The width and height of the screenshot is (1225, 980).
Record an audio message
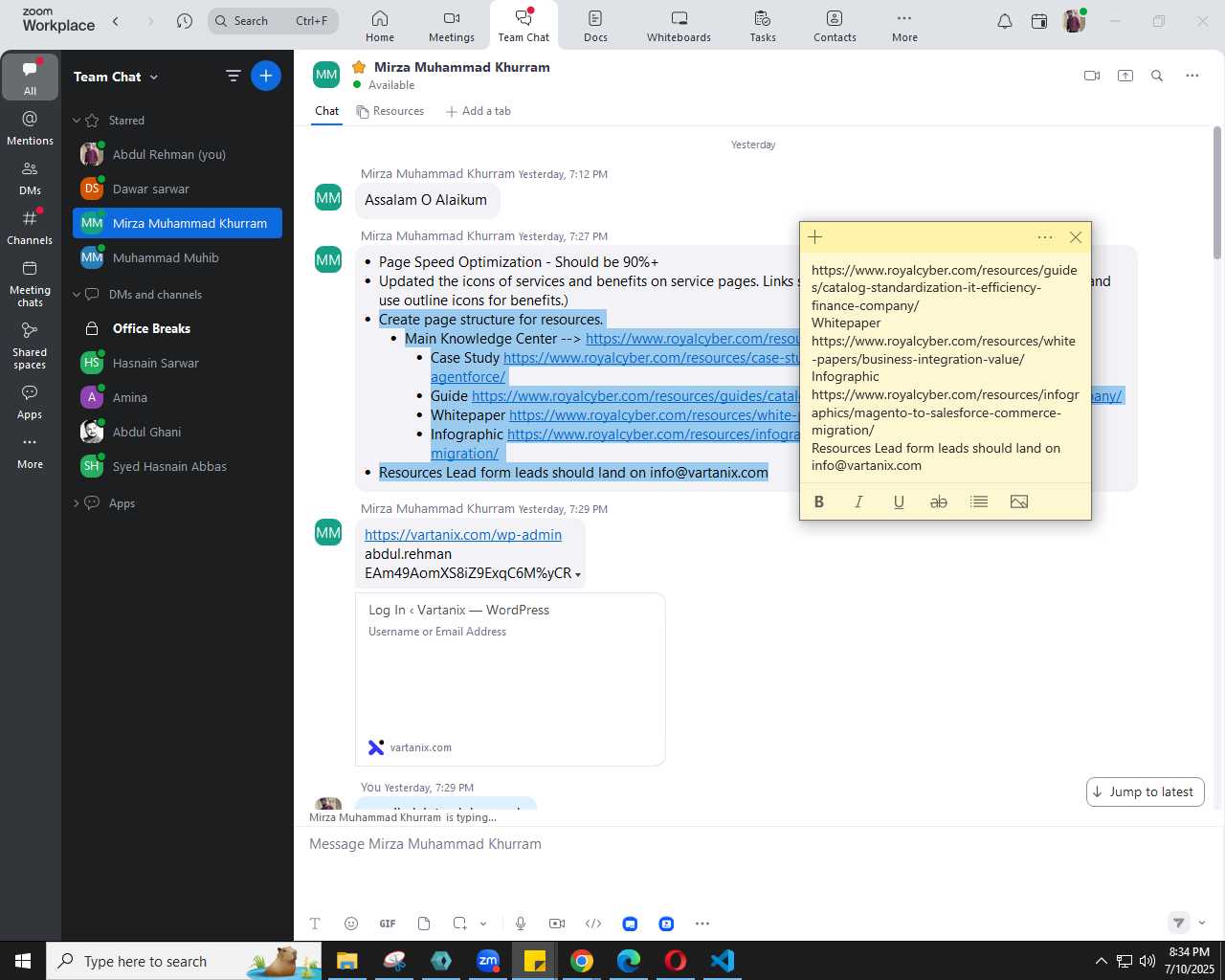point(521,924)
